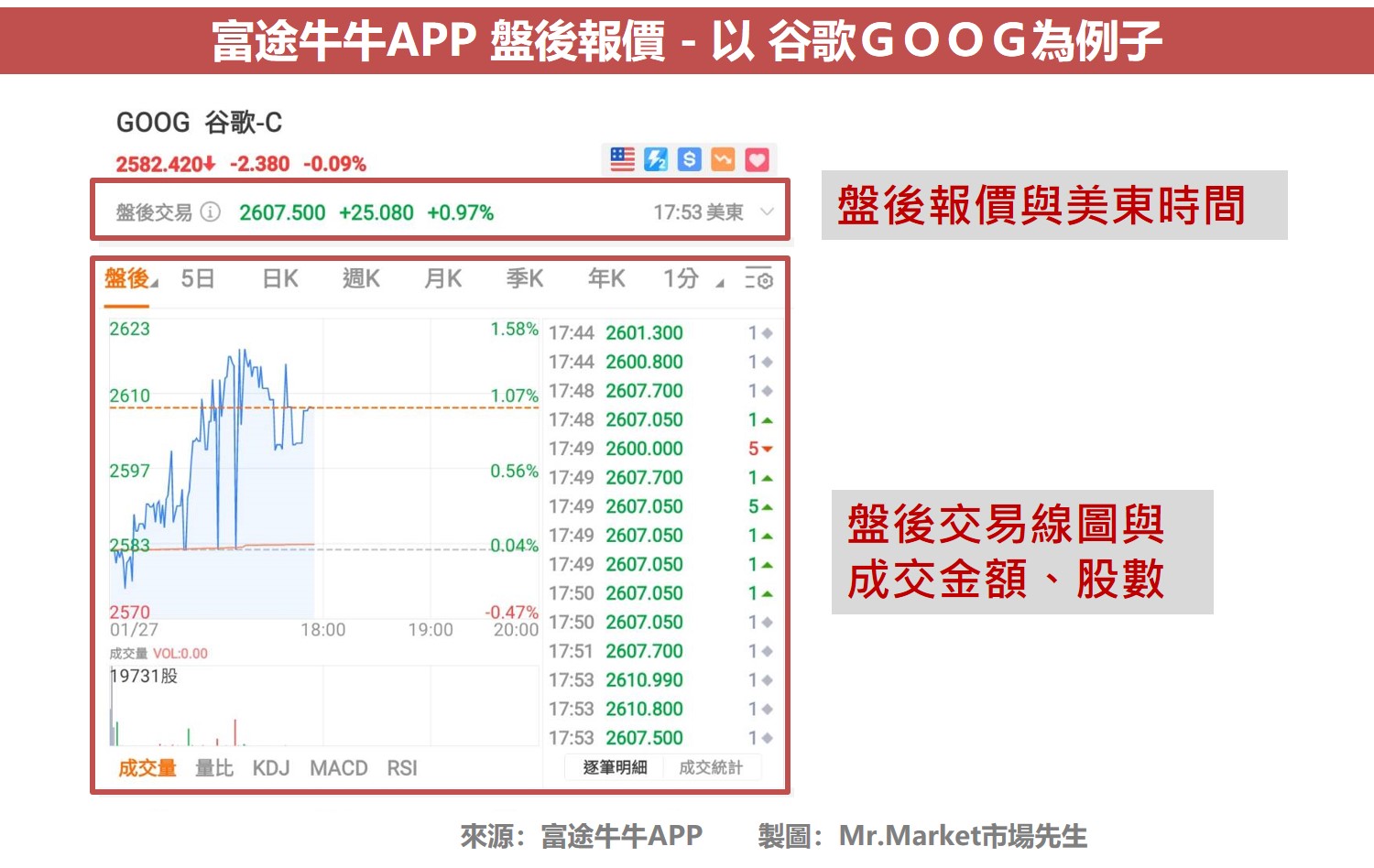Select the 17:44 2600.800 trade row

(x=661, y=362)
